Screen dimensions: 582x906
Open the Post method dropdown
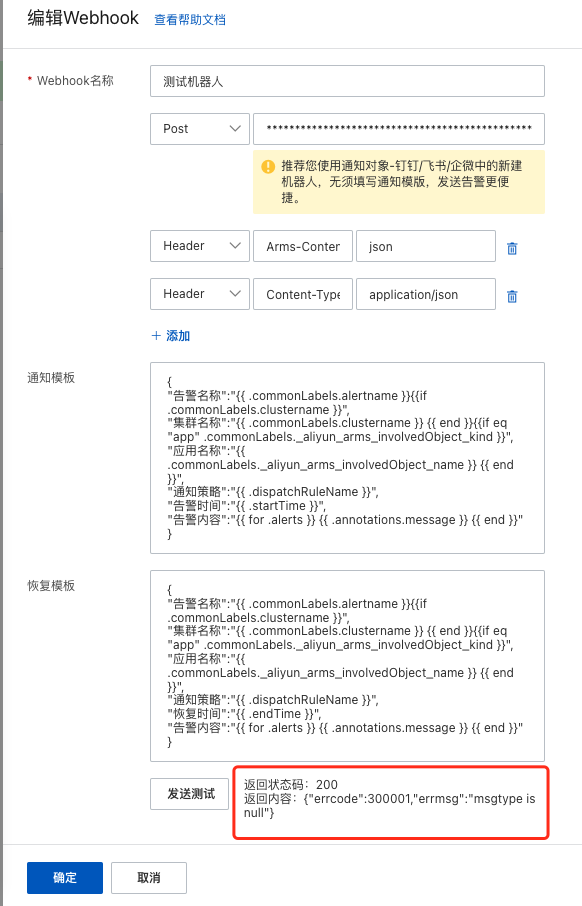point(200,128)
